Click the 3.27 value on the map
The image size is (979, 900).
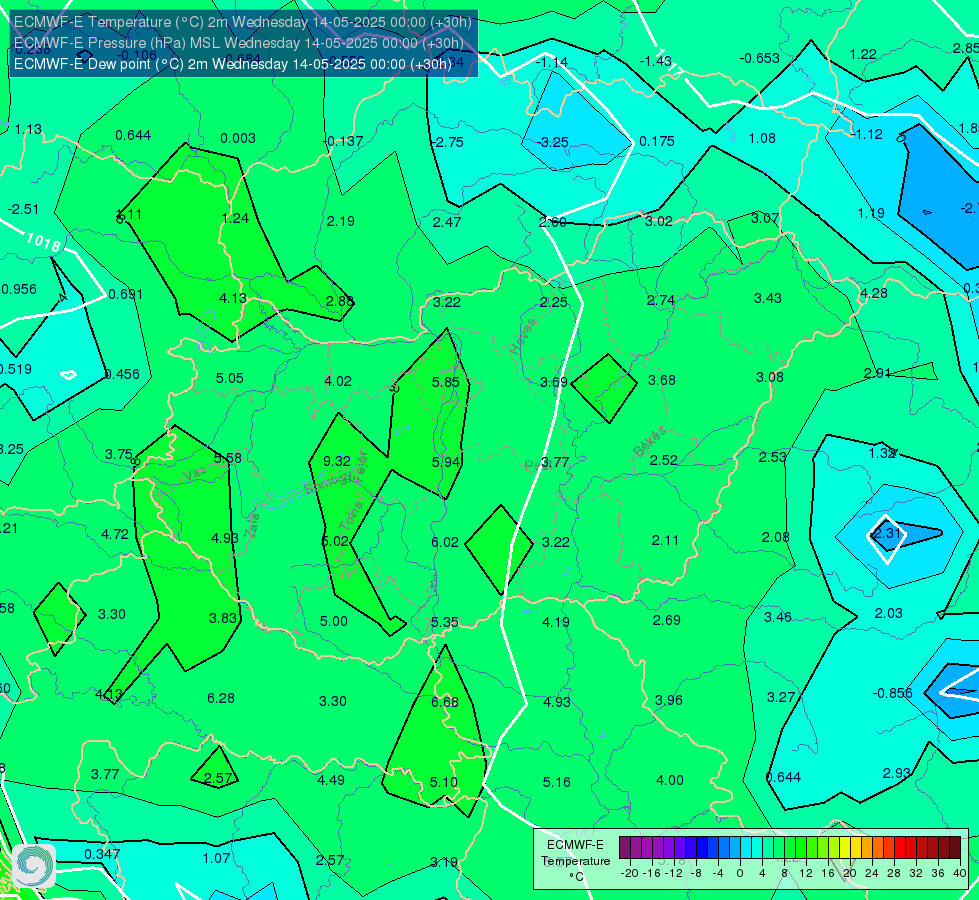780,697
